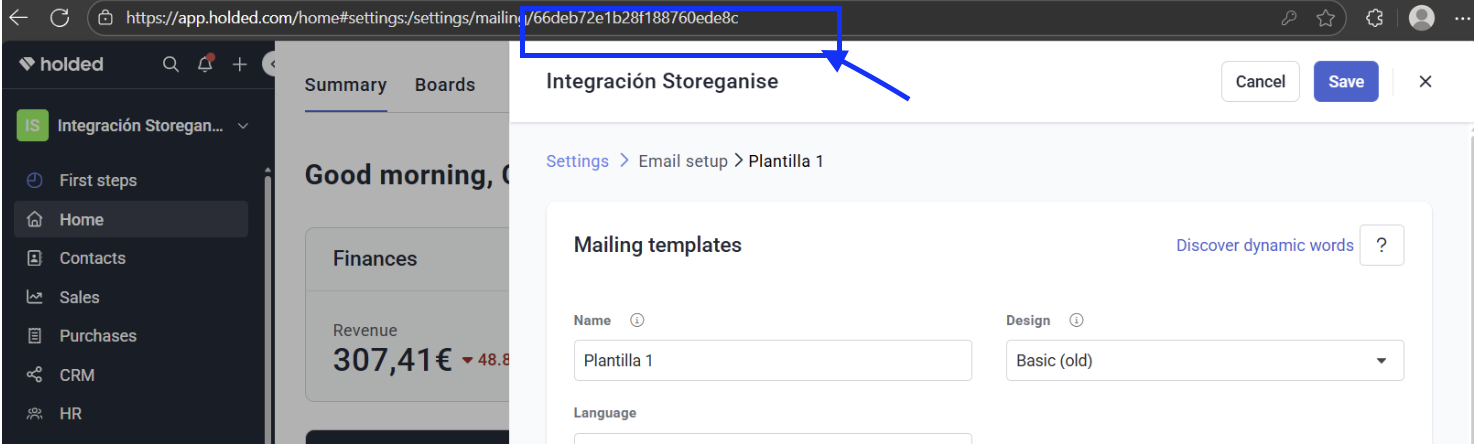The image size is (1478, 448).
Task: Open search magnifier in Holded sidebar
Action: point(171,64)
